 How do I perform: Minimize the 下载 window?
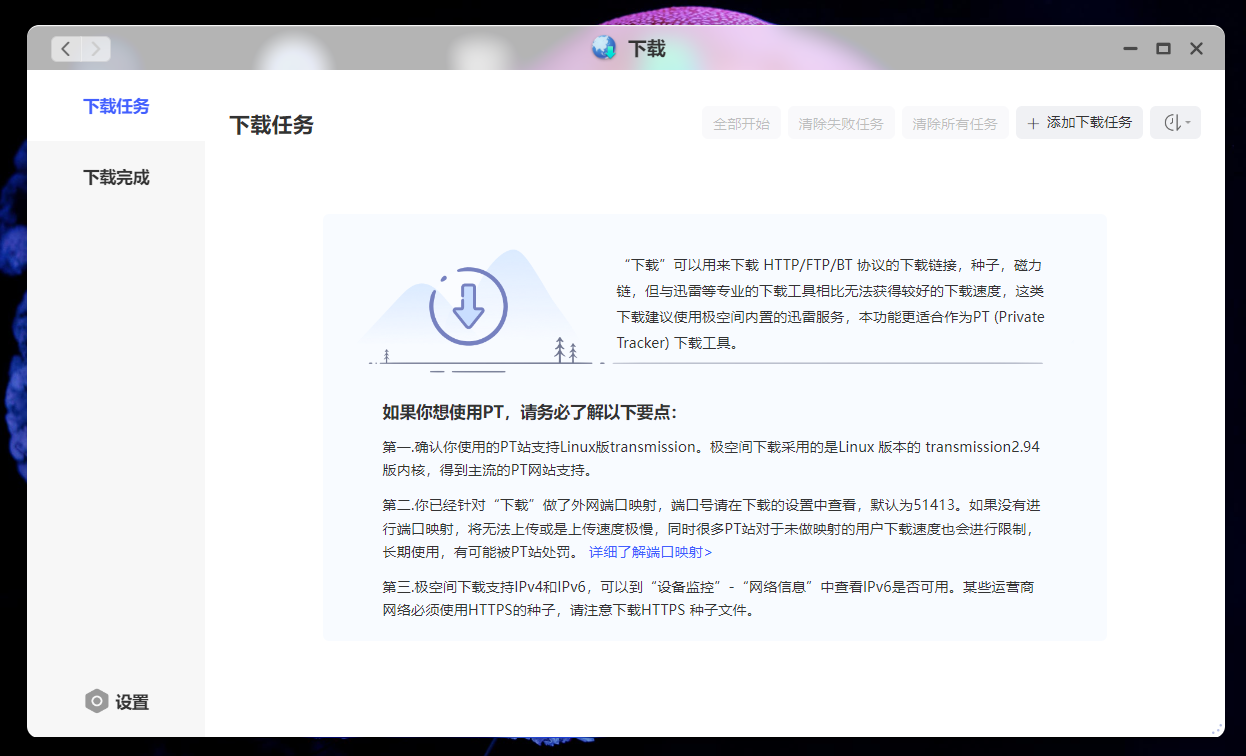tap(1130, 48)
